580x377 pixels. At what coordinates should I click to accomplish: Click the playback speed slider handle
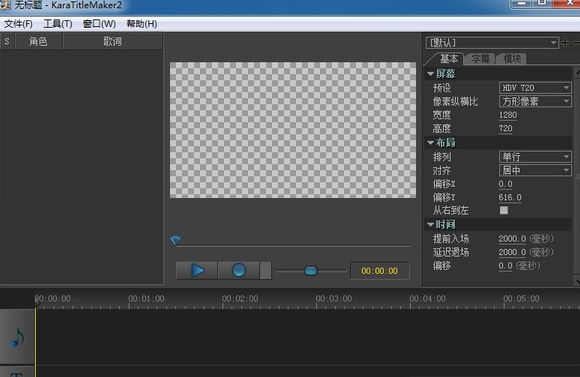click(x=311, y=271)
